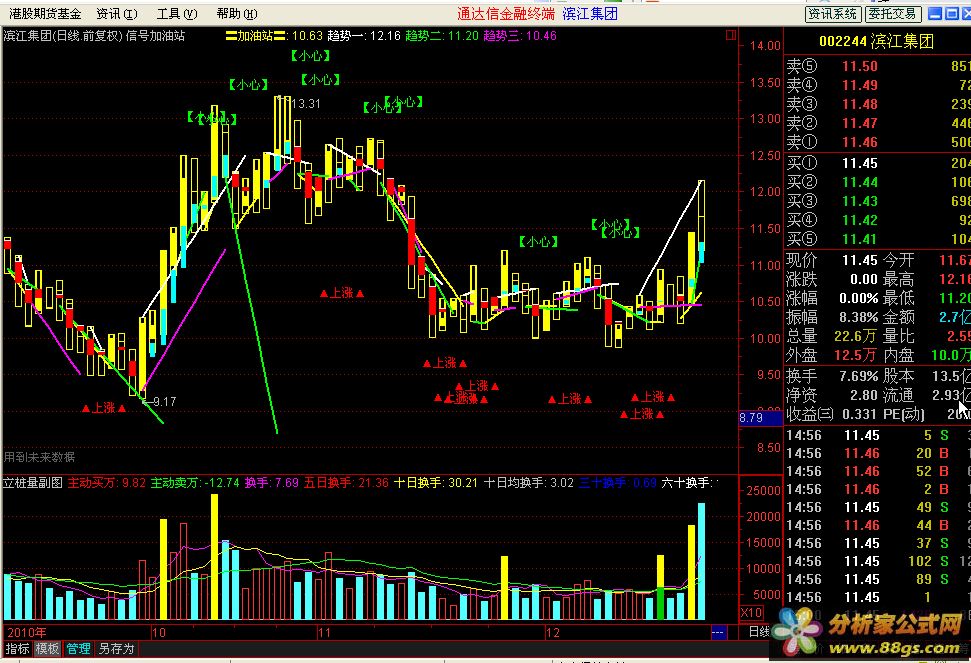
Task: Select the 加油站 10.63 indicator label
Action: [x=274, y=36]
